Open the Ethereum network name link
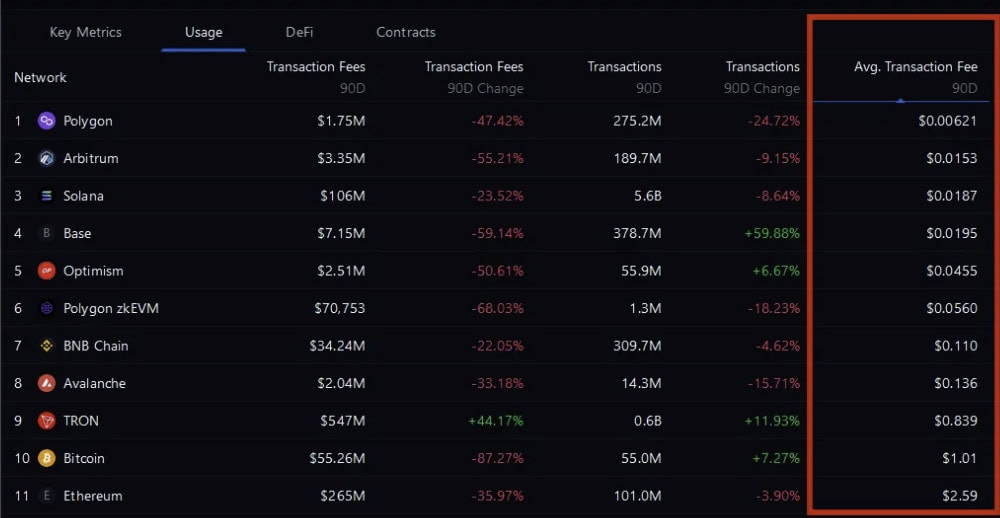The width and height of the screenshot is (1000, 518). tap(92, 496)
